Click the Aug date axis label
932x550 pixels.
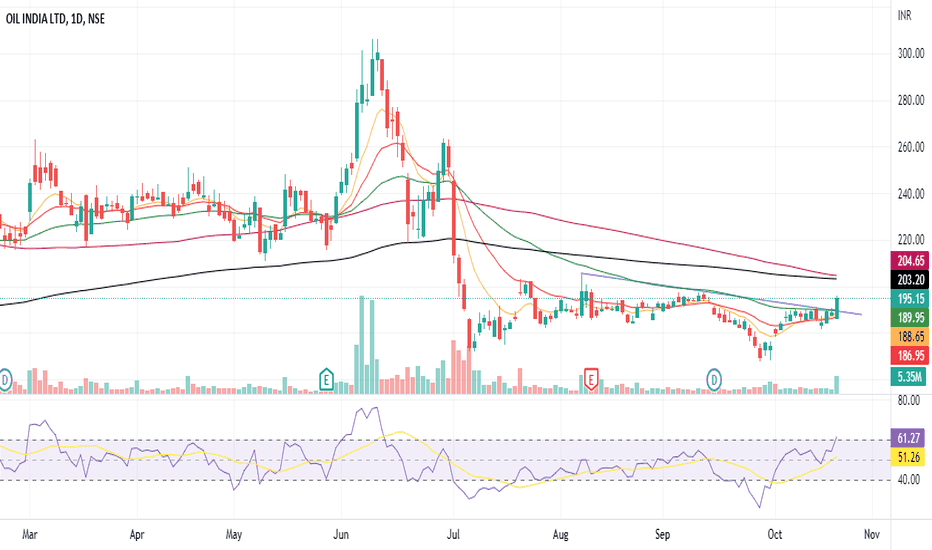coord(561,535)
